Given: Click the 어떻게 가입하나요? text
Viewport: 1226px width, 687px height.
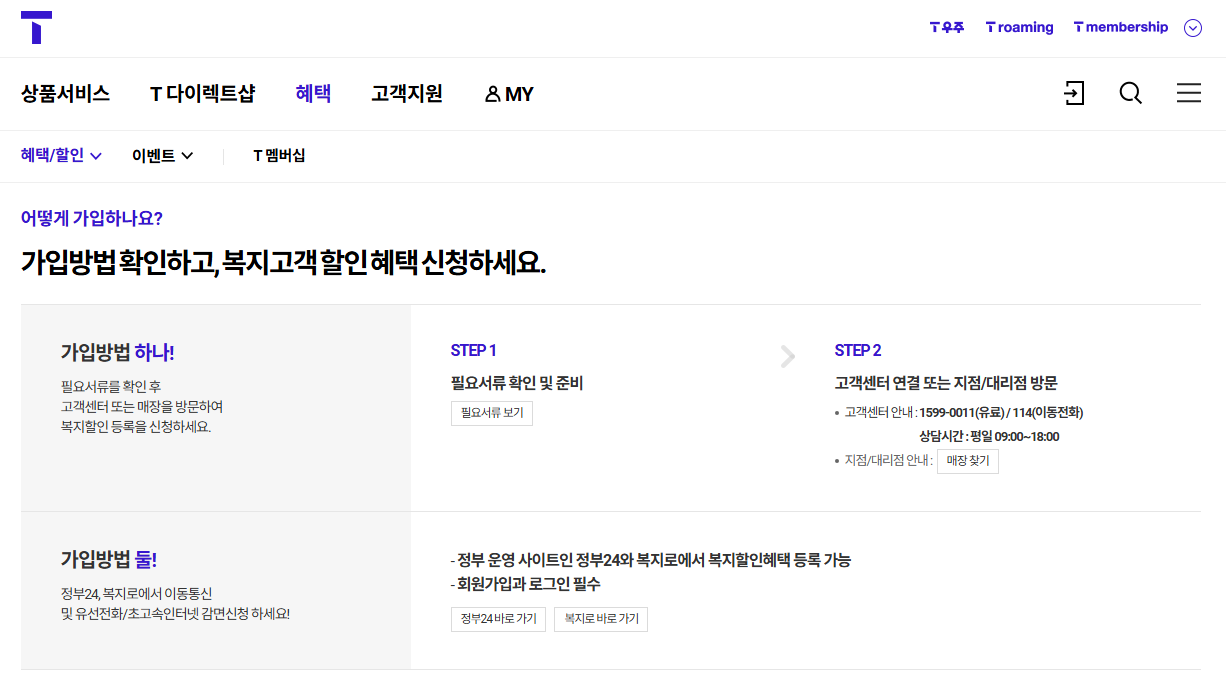Looking at the screenshot, I should [x=92, y=218].
